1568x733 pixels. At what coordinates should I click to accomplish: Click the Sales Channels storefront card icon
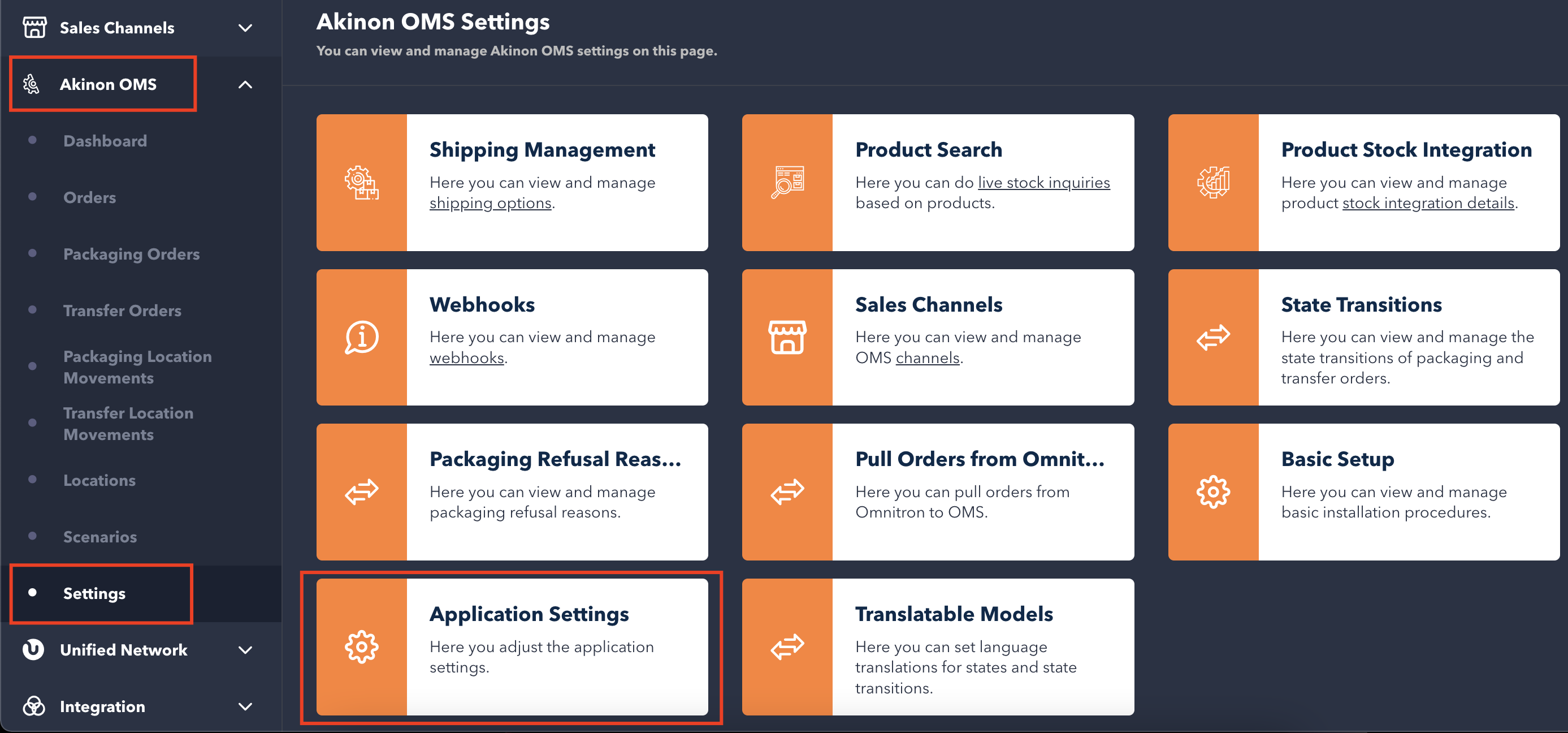[787, 337]
